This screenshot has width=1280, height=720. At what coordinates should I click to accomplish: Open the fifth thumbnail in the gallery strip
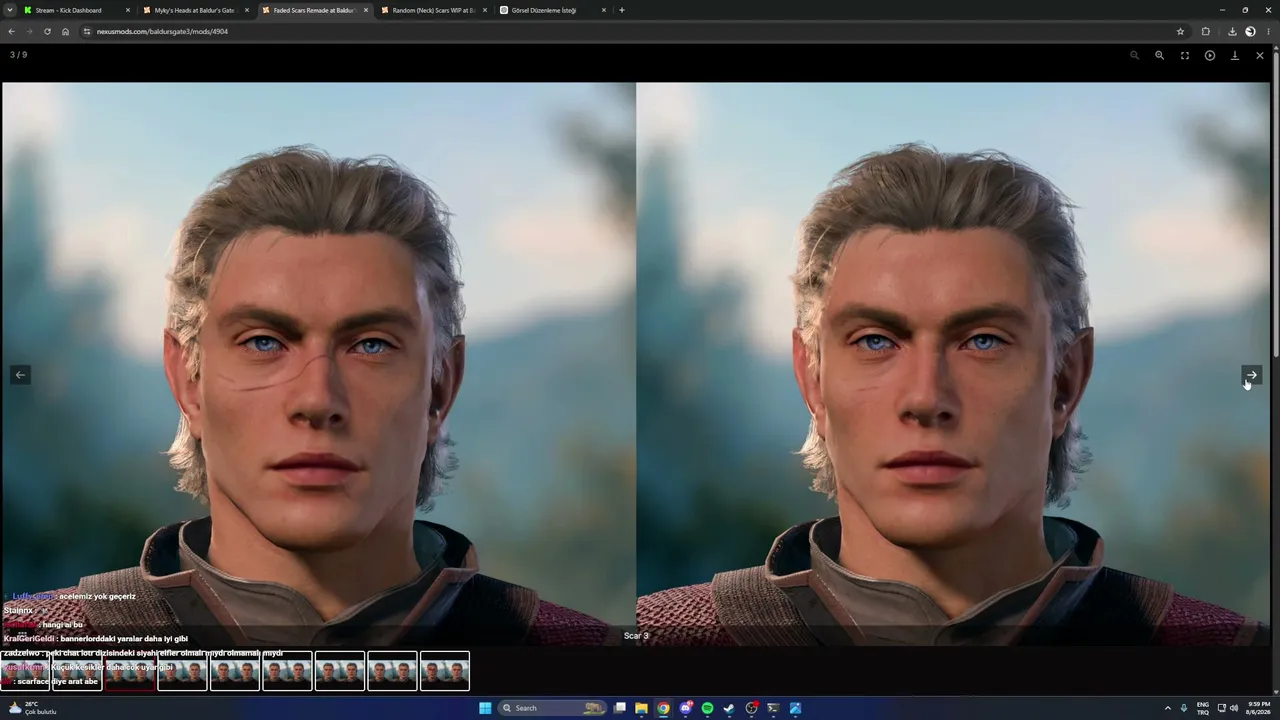tap(235, 671)
